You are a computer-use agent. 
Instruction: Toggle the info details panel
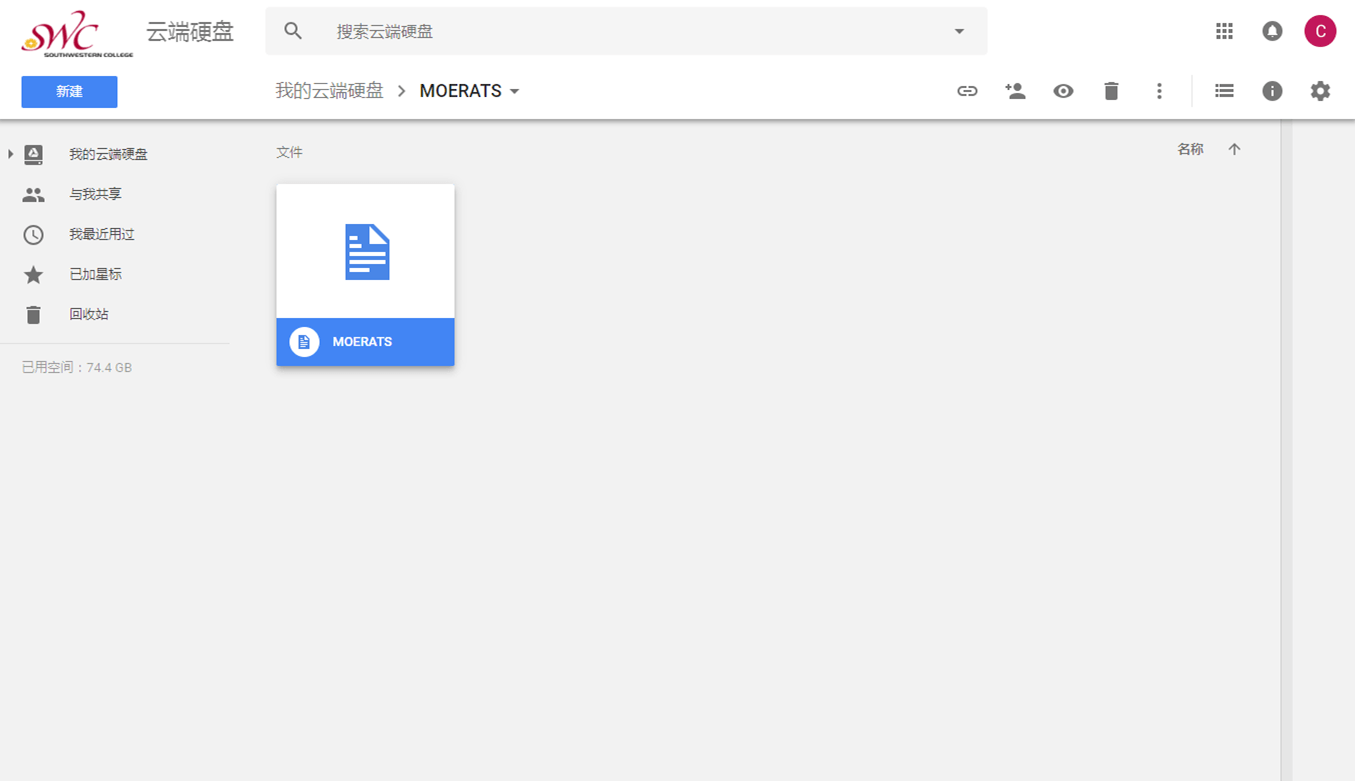tap(1272, 91)
